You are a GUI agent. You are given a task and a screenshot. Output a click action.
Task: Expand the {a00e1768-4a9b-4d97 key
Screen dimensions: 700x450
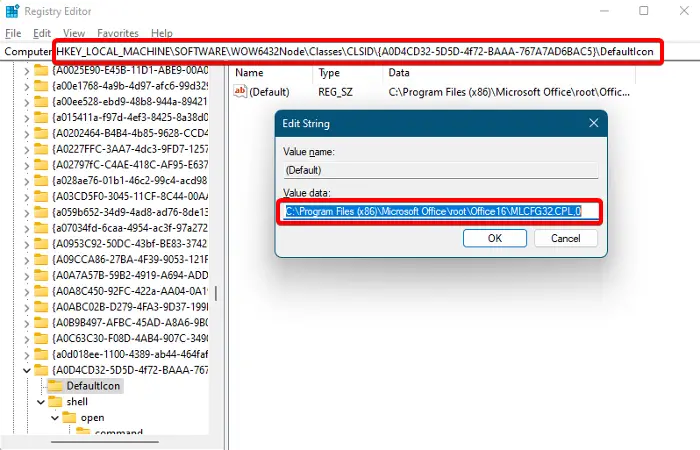tap(26, 87)
